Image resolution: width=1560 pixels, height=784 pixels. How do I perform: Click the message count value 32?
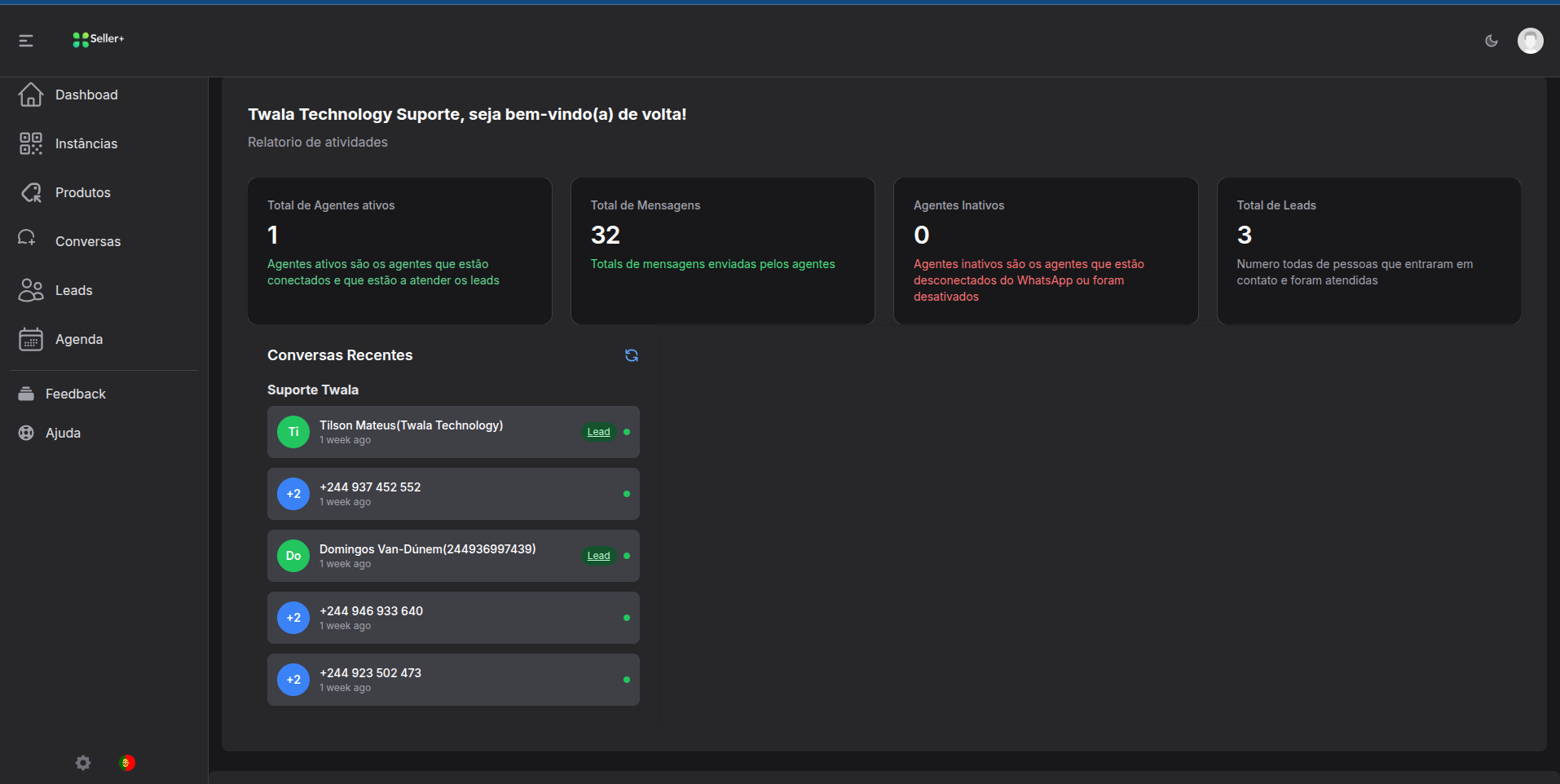[606, 235]
